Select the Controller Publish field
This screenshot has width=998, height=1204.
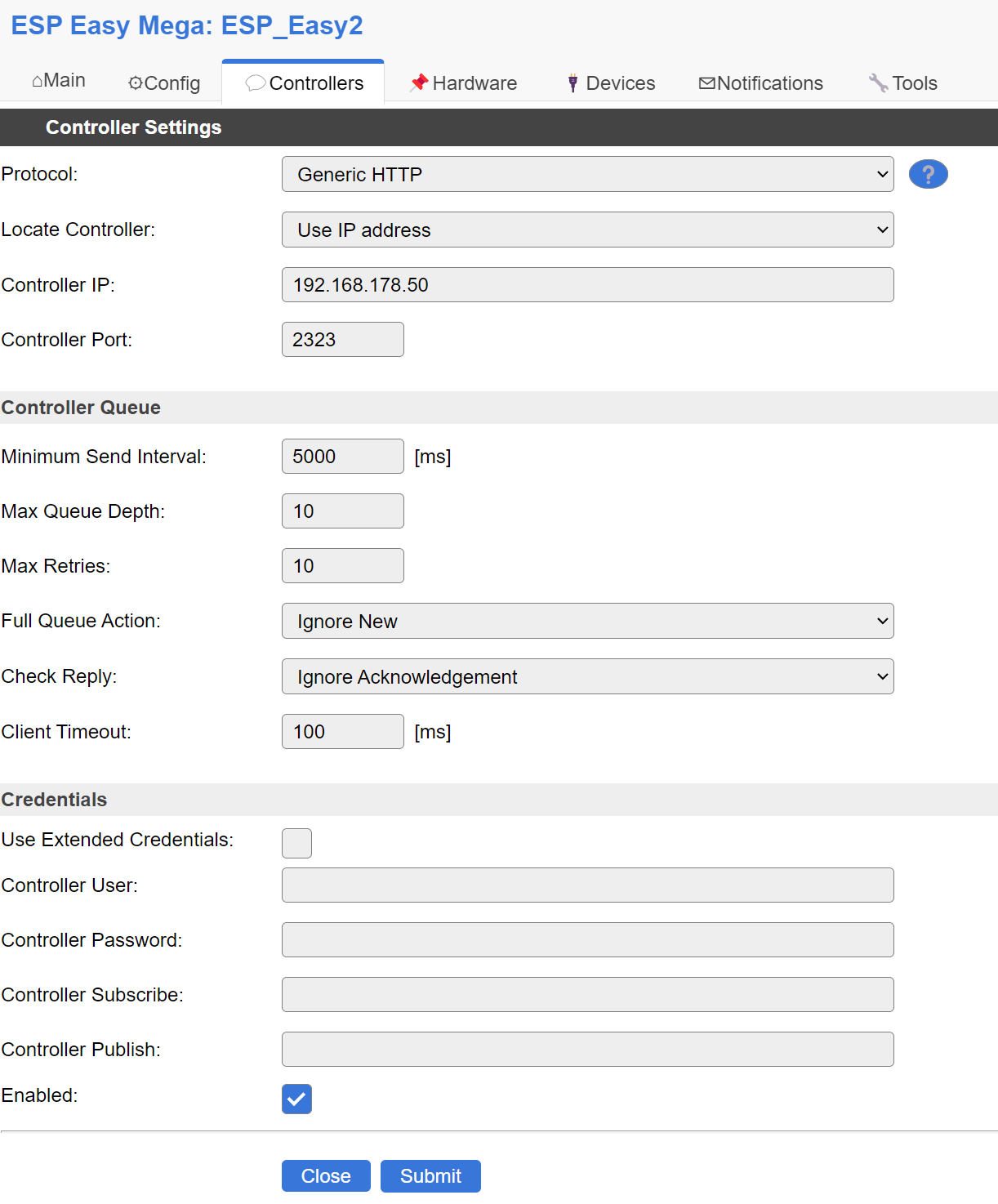coord(588,1049)
